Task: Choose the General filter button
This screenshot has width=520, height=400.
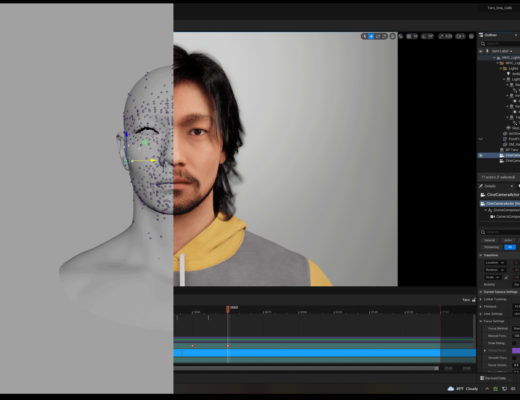Action: 490,240
